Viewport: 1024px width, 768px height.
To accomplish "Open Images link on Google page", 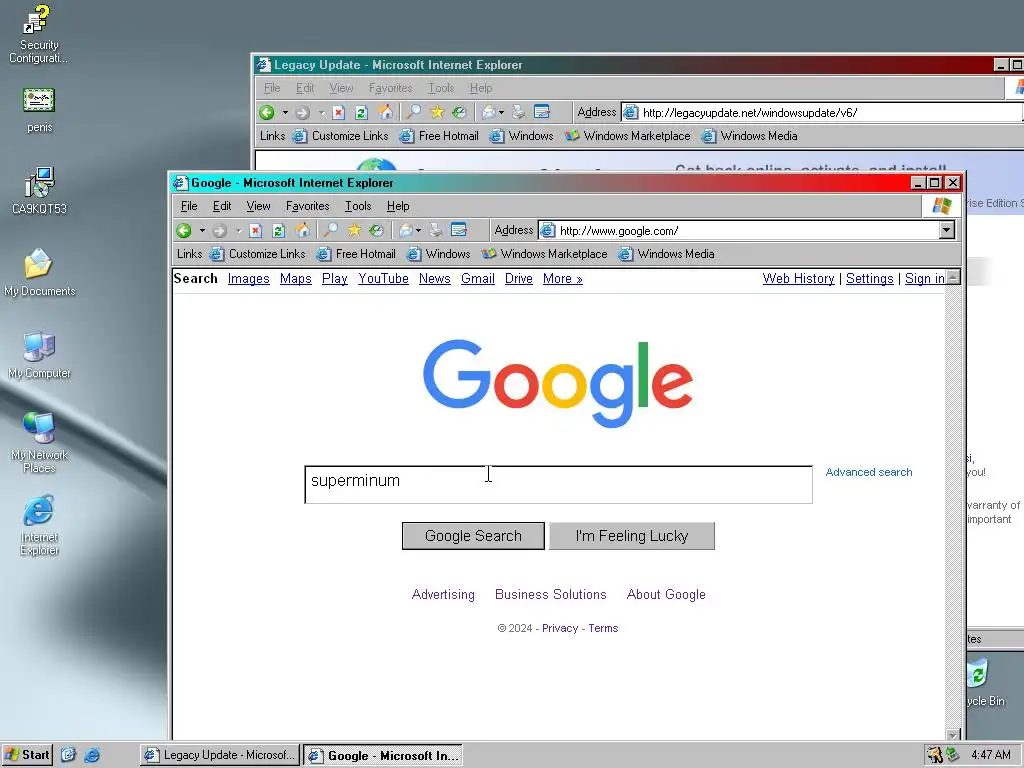I will coord(248,279).
